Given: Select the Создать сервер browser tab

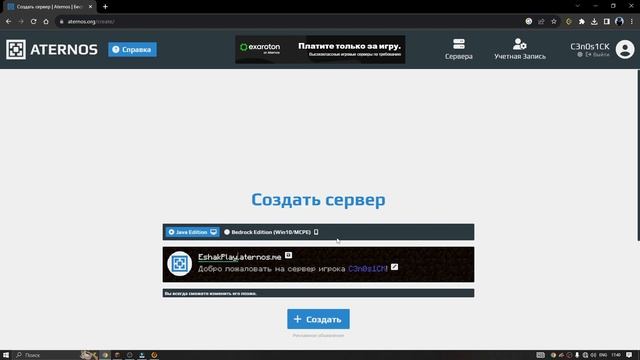Looking at the screenshot, I should [x=49, y=7].
